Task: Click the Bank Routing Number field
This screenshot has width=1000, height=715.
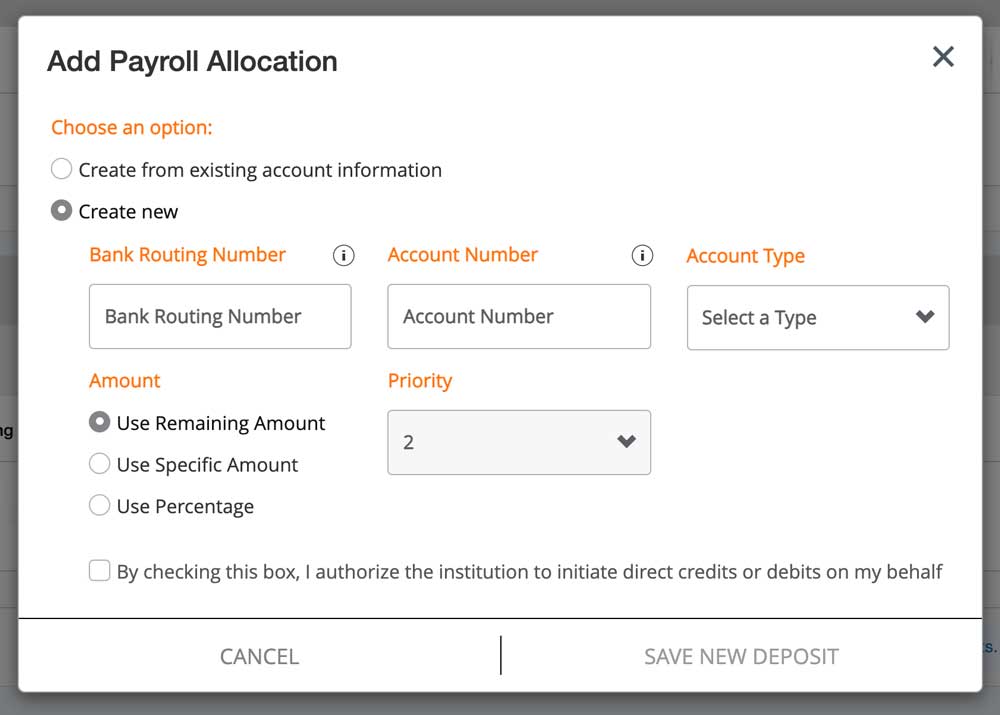Action: [219, 316]
